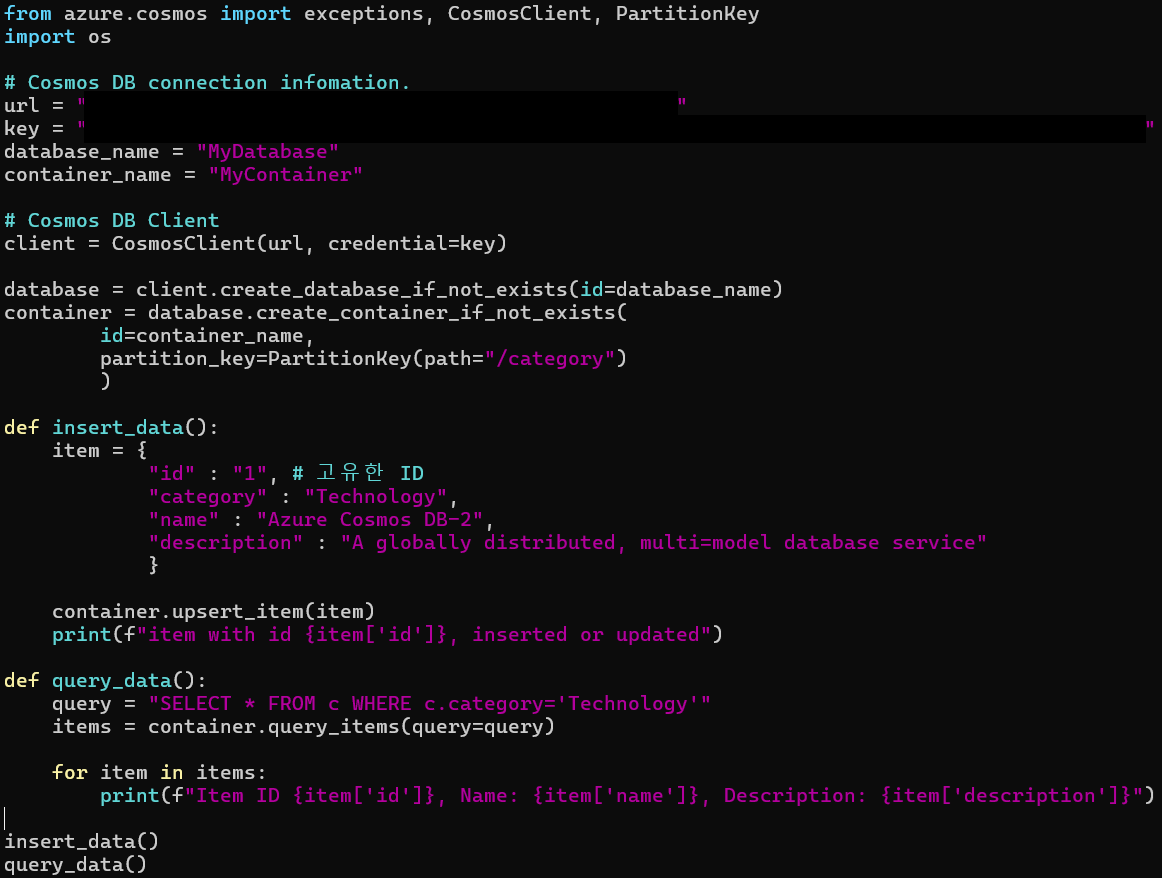Click the 'container.query_items(query=query)' call
Screen dimensions: 1162x878
coord(351,726)
